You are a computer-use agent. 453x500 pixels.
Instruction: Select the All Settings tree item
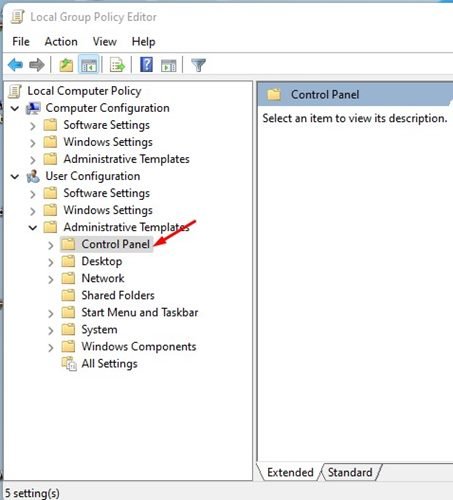(x=109, y=363)
